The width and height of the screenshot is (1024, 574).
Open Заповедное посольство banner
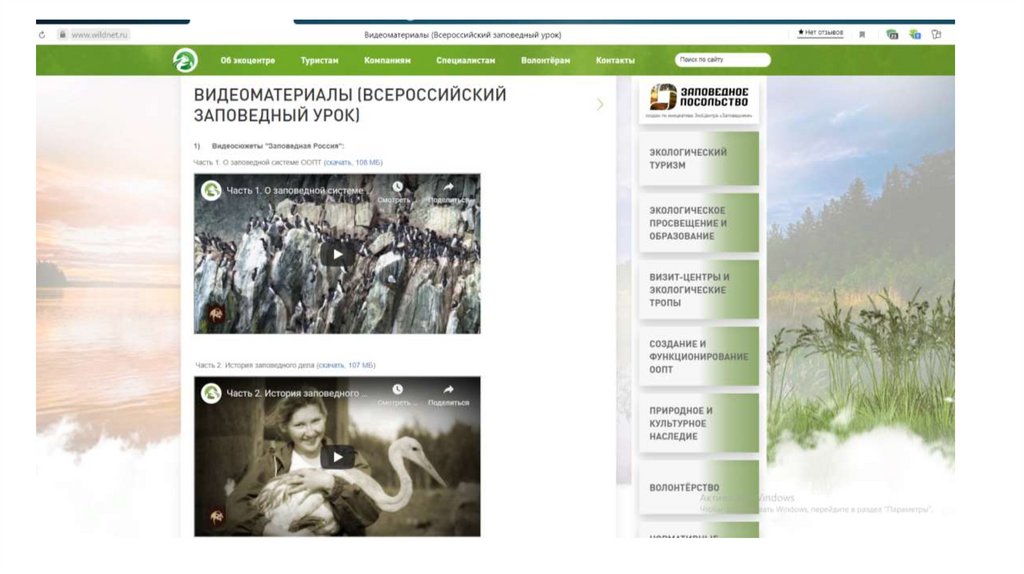click(x=699, y=100)
